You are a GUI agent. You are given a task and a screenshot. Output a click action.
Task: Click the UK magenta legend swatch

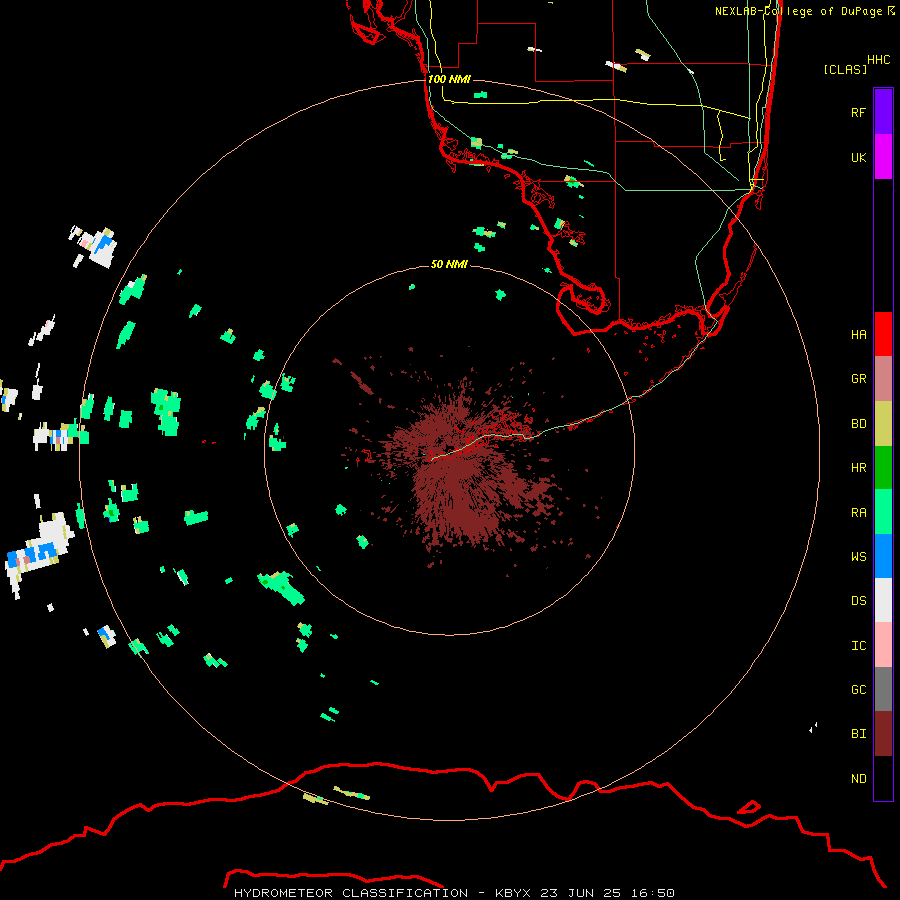click(883, 157)
